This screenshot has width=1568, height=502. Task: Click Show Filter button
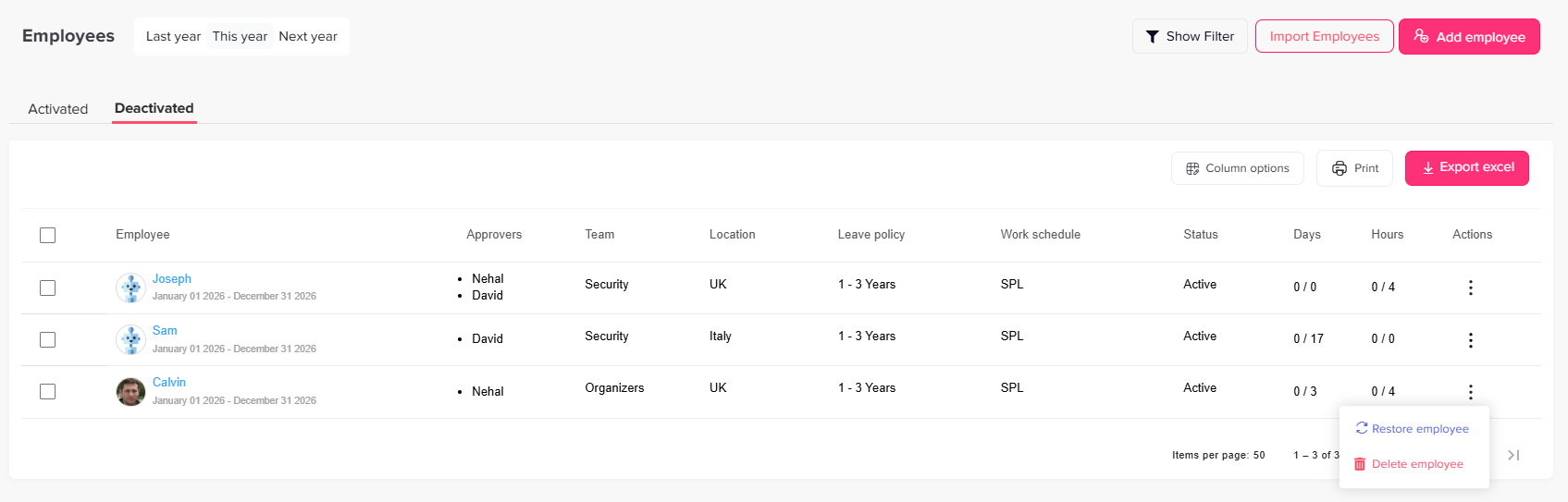tap(1190, 36)
